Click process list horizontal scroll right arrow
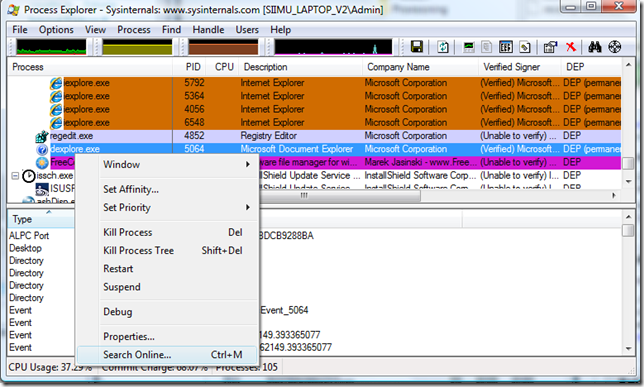644x387 pixels. pos(614,196)
